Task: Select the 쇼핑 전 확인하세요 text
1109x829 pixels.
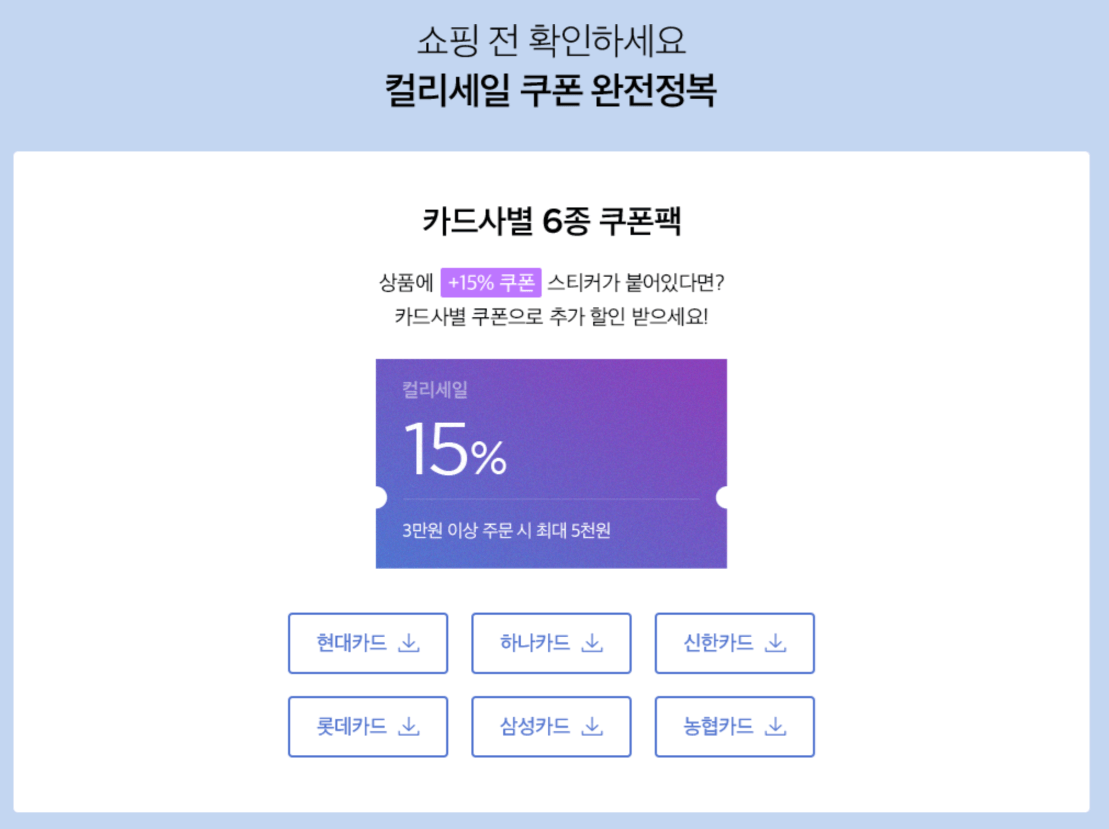Action: (x=556, y=42)
